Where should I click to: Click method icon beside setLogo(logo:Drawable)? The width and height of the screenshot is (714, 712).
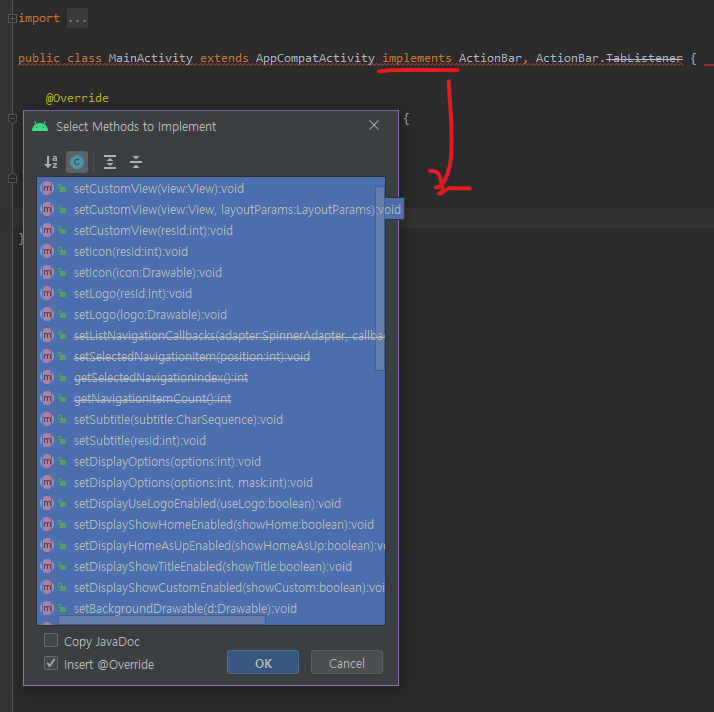[x=47, y=314]
